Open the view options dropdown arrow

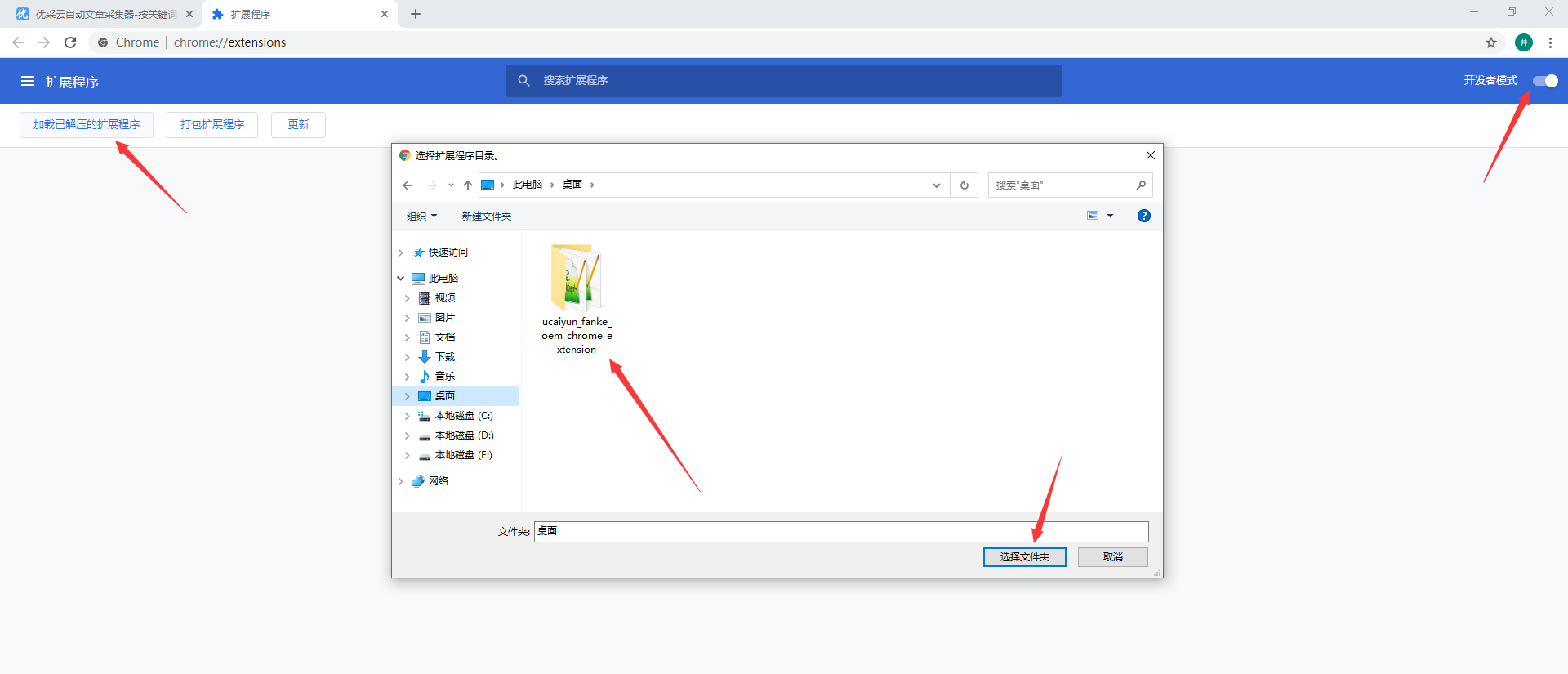(x=1110, y=216)
